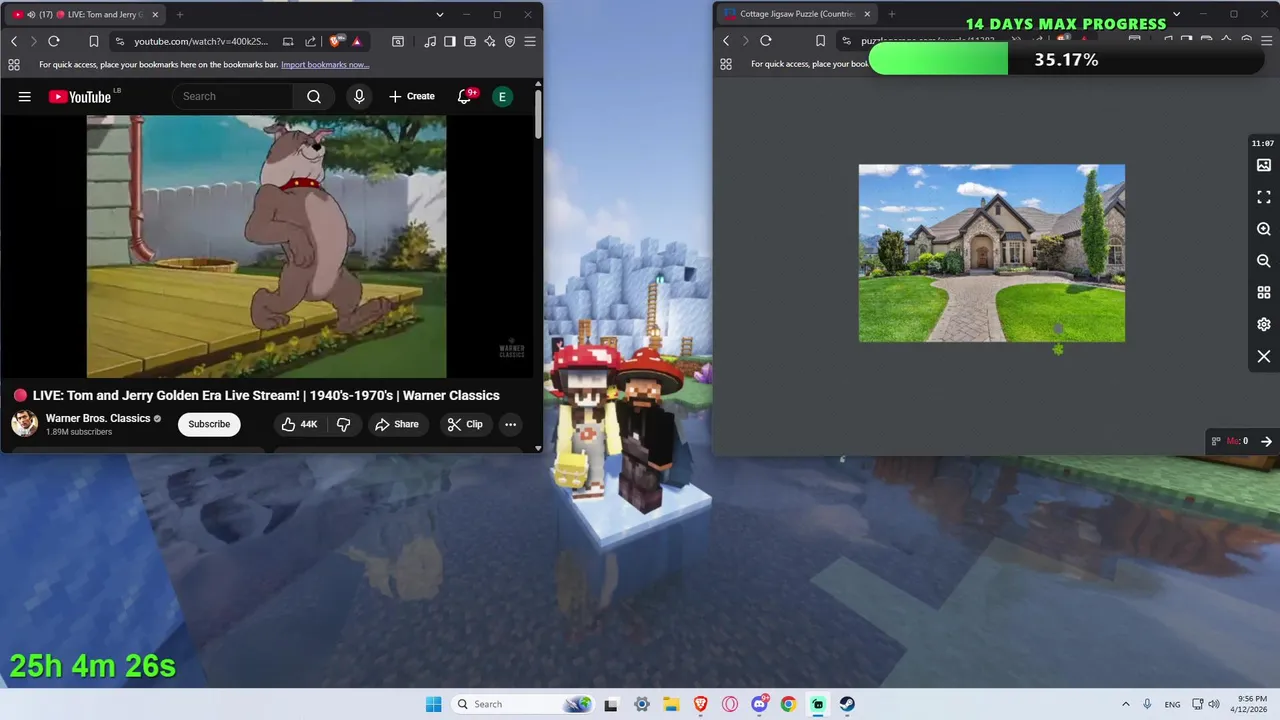Close the Tom and Jerry tab
Screen dimensions: 1280x720
pos(155,15)
